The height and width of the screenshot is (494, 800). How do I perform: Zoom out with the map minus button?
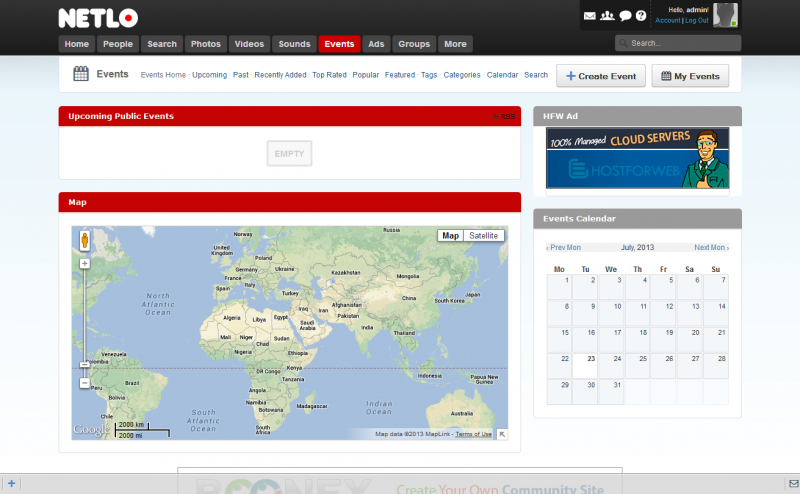tap(85, 383)
